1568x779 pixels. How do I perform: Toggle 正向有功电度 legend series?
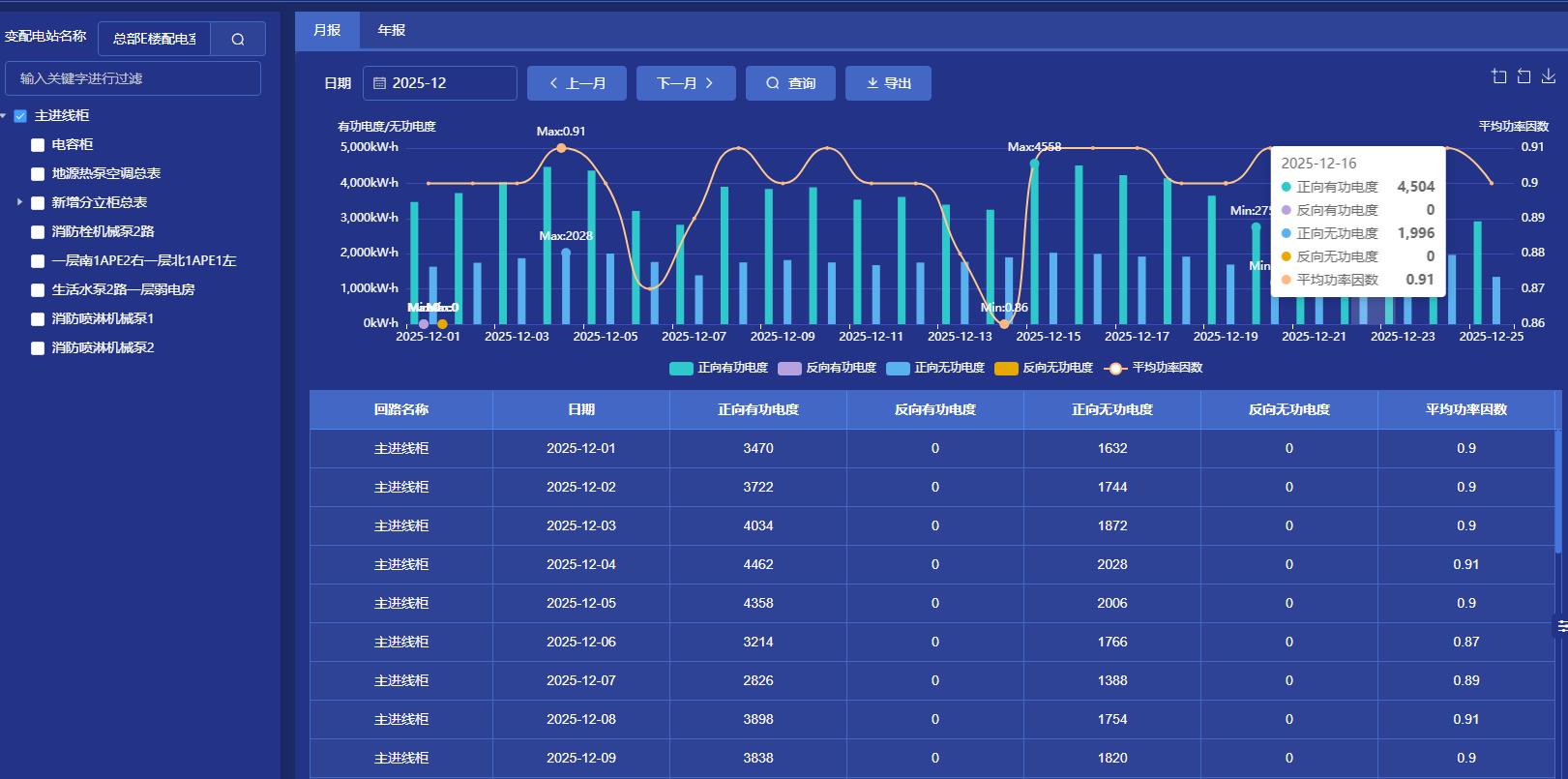[719, 368]
